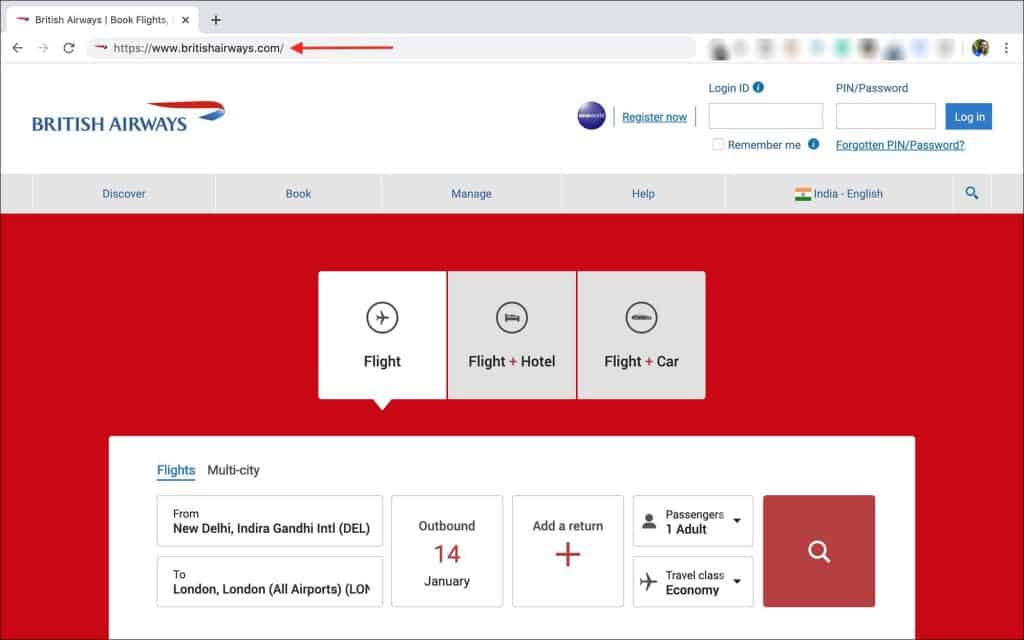Click the red plus to add return
The height and width of the screenshot is (640, 1024).
coord(568,554)
